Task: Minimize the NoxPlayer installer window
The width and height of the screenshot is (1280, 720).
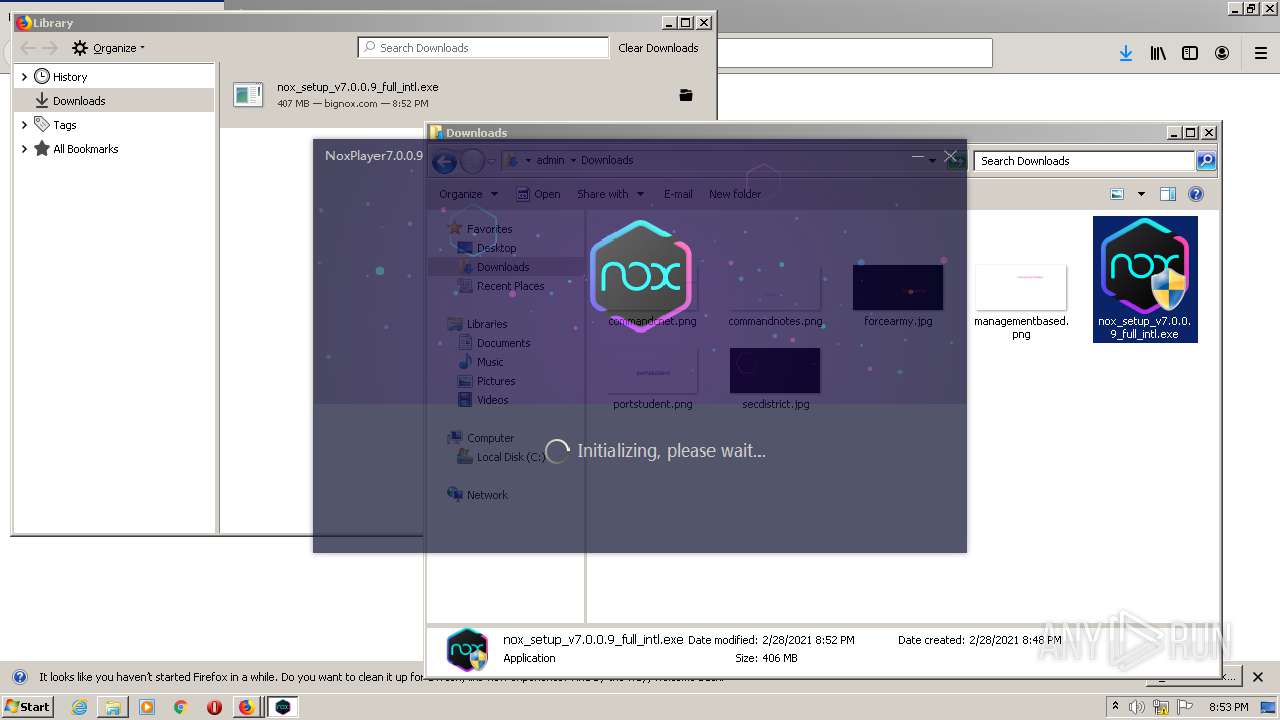Action: [918, 156]
